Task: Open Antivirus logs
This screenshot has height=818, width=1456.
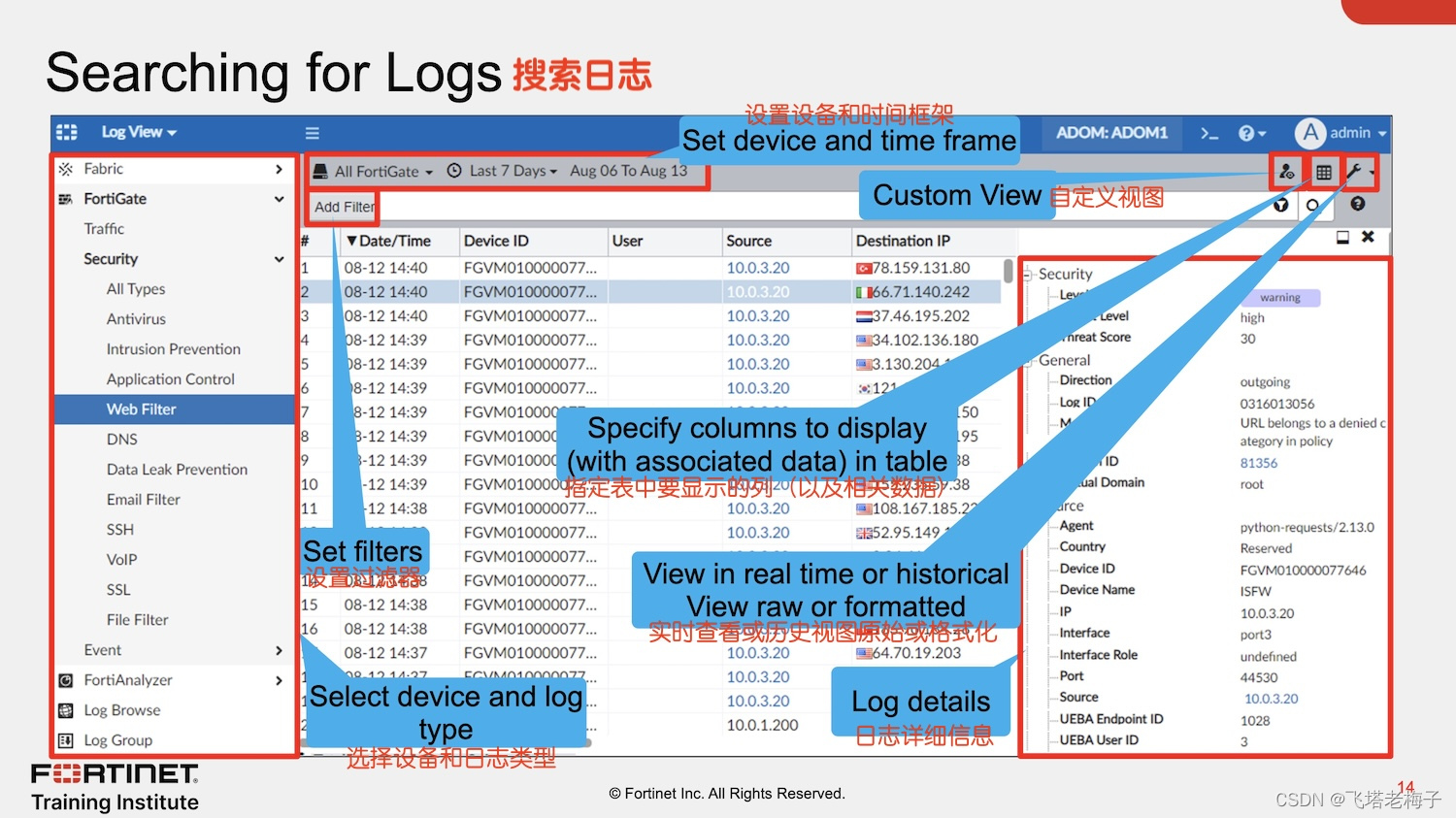Action: 136,319
